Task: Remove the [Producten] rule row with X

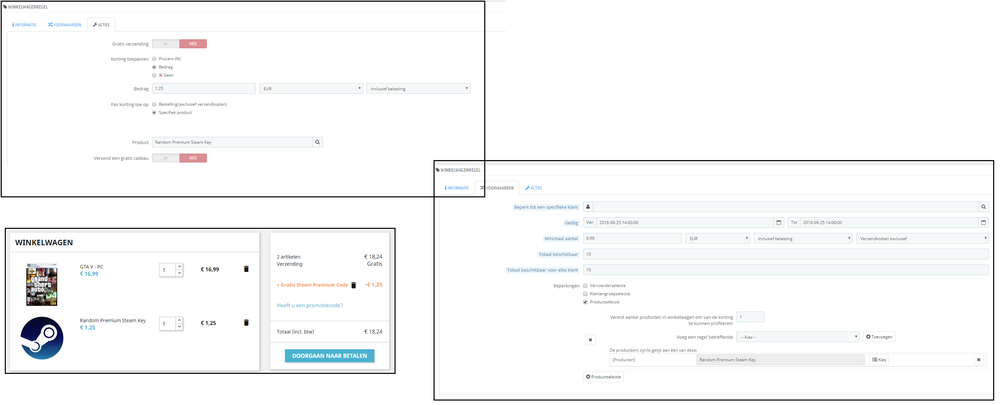Action: click(x=978, y=360)
